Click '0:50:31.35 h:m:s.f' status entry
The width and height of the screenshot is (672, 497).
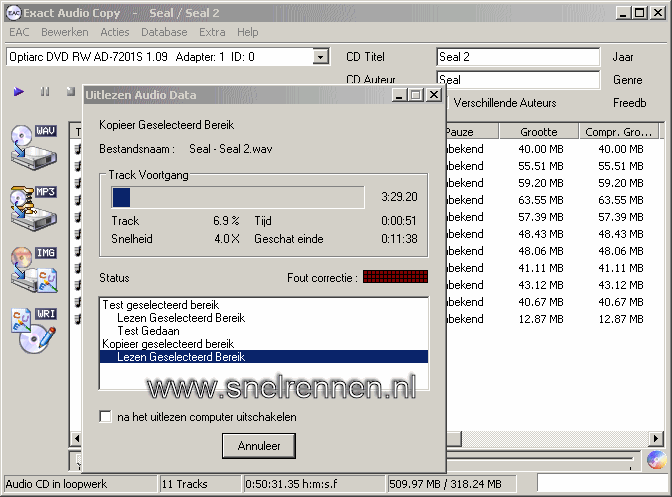coord(313,484)
